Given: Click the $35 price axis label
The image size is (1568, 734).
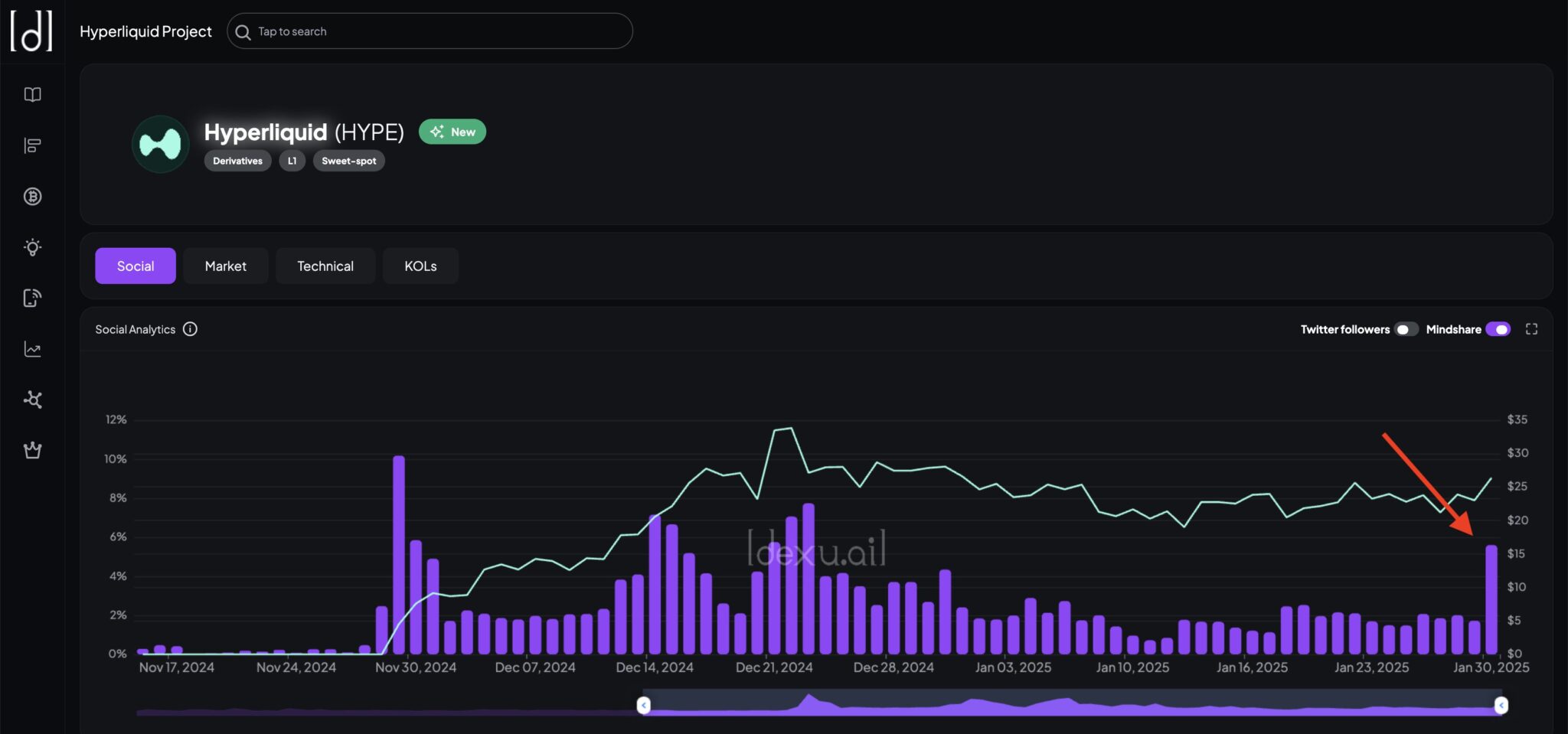Looking at the screenshot, I should [x=1517, y=419].
